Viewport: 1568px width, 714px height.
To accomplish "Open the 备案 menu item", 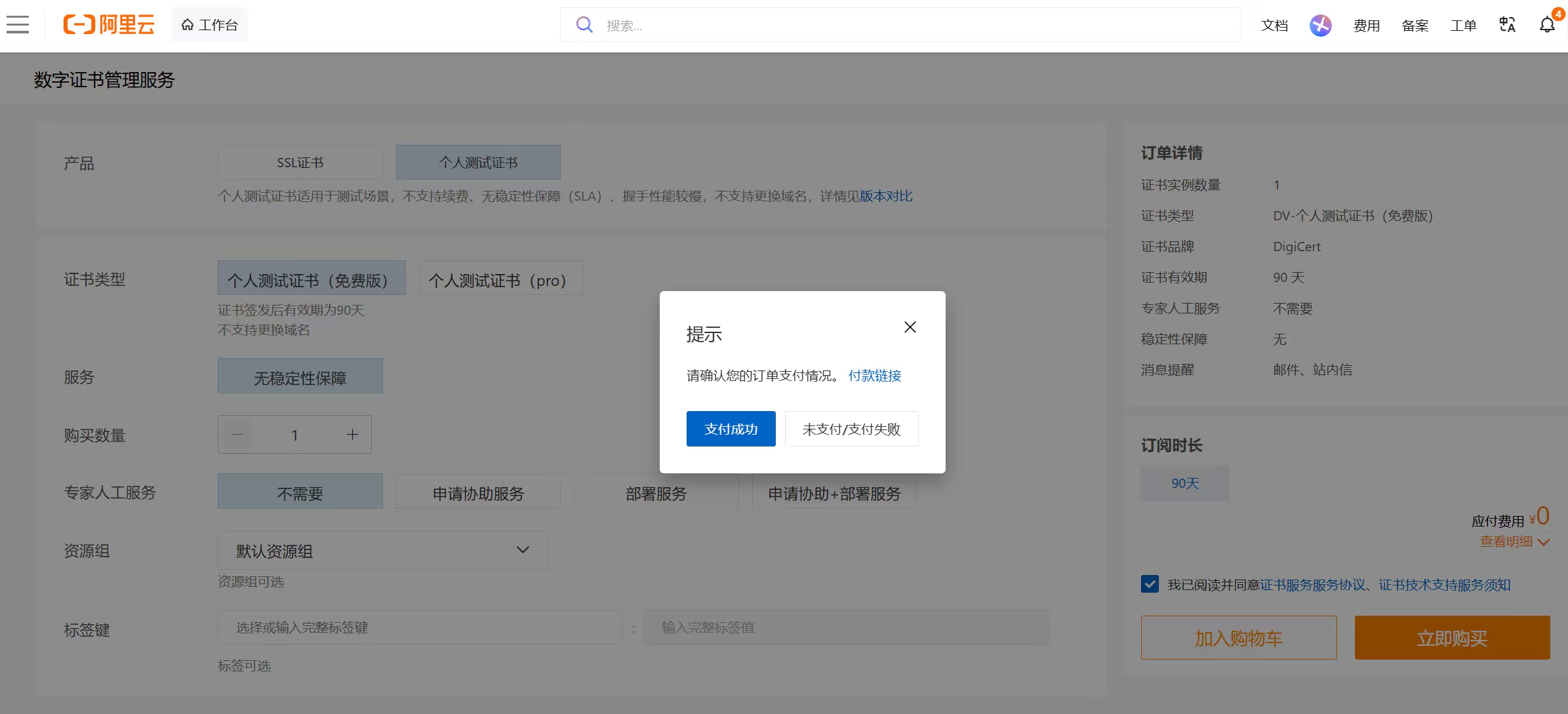I will tap(1415, 26).
